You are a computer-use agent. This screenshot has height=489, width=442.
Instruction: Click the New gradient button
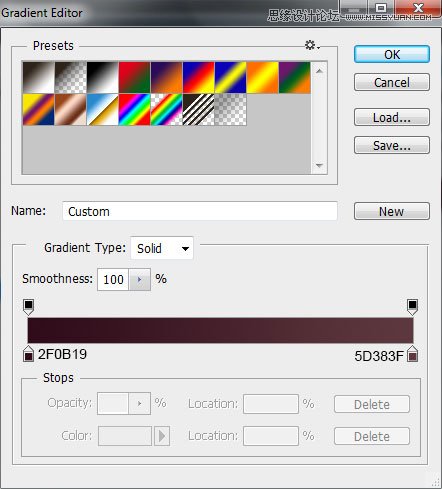392,211
